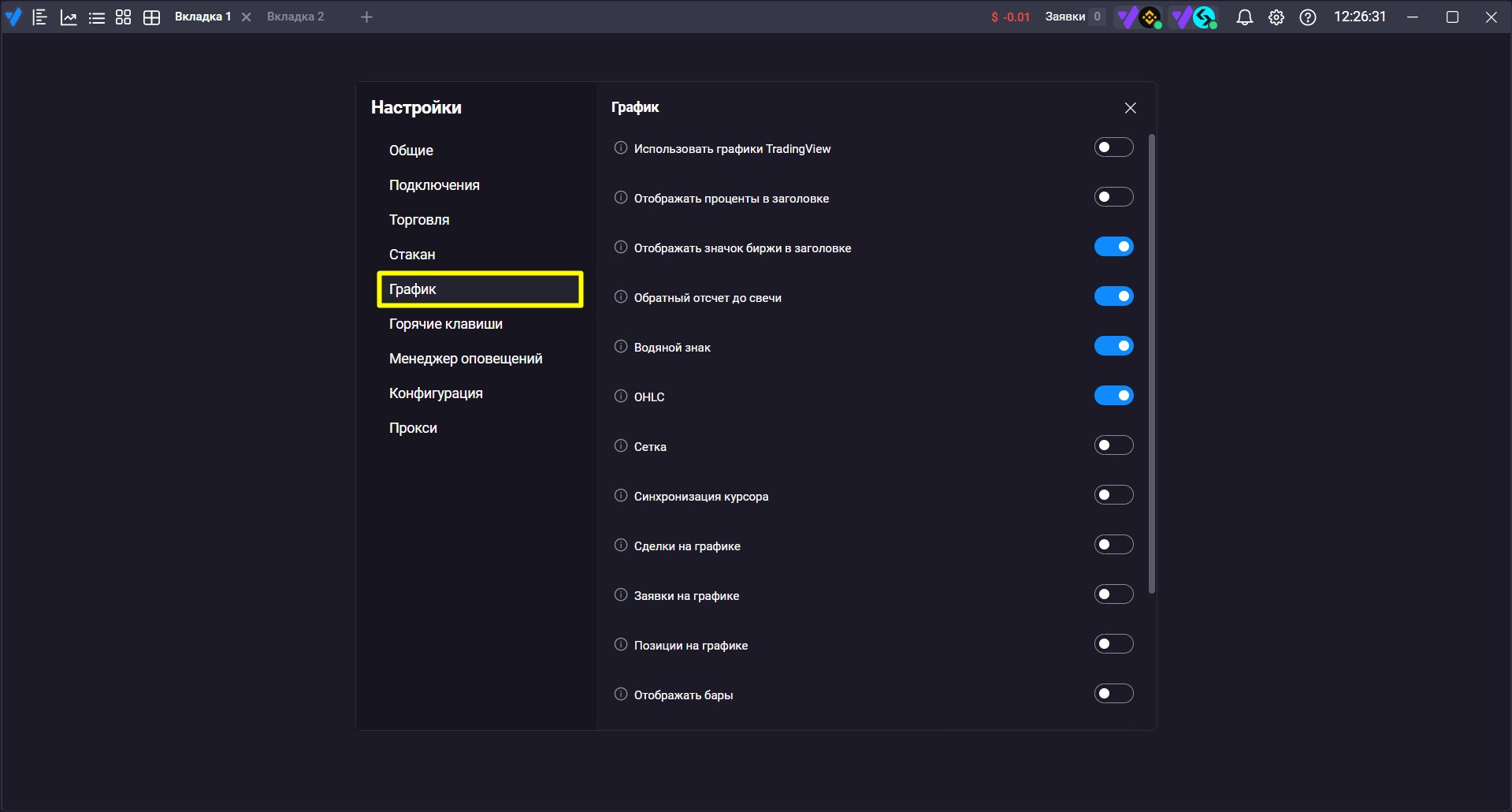The width and height of the screenshot is (1512, 812).
Task: Click info icon next to Использовать графики TradingView
Action: (x=621, y=147)
